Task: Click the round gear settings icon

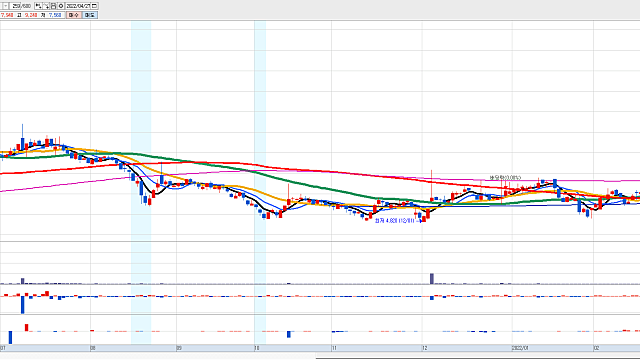Action: [61, 6]
